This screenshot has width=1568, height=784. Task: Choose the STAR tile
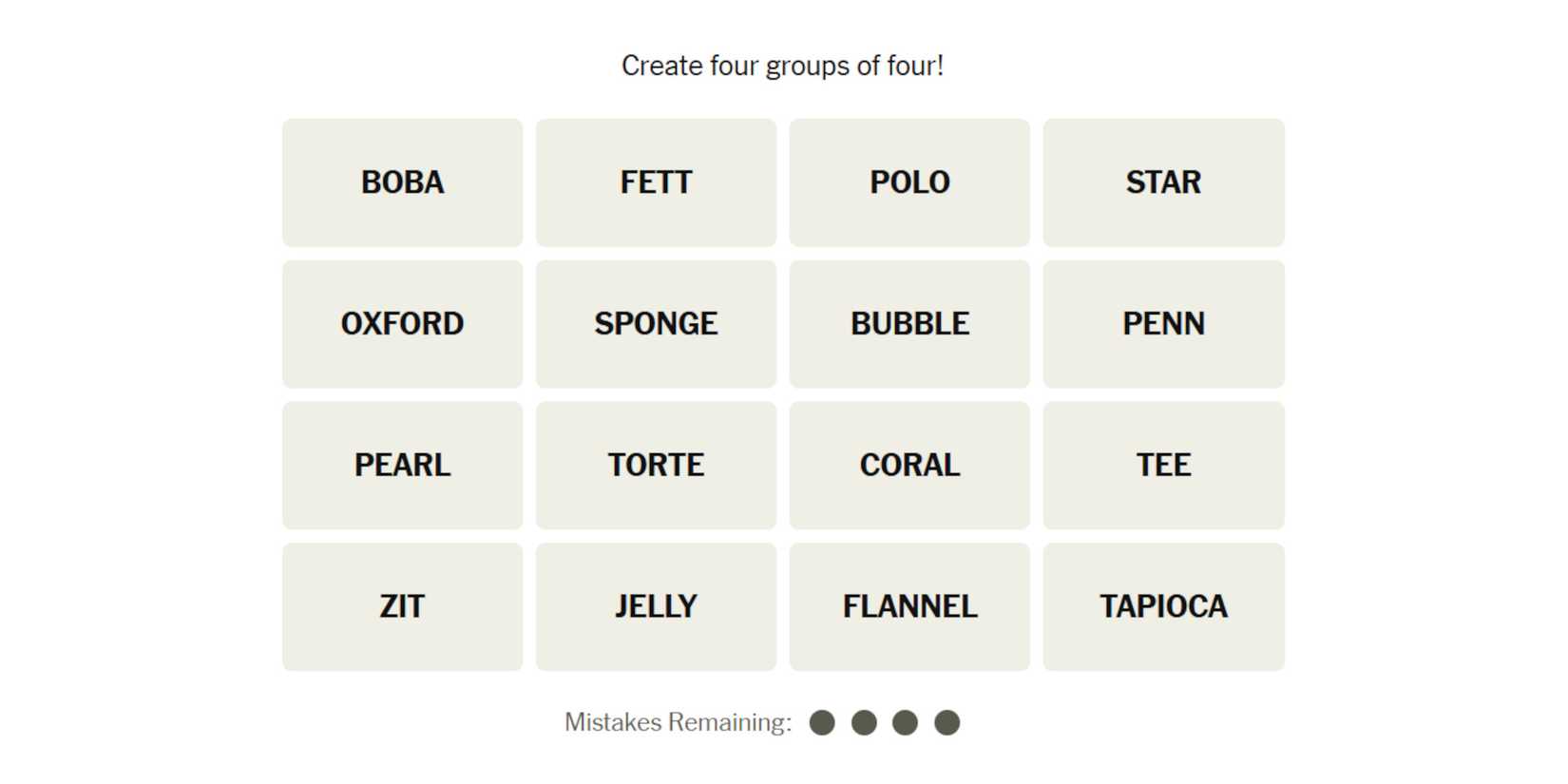coord(1163,182)
